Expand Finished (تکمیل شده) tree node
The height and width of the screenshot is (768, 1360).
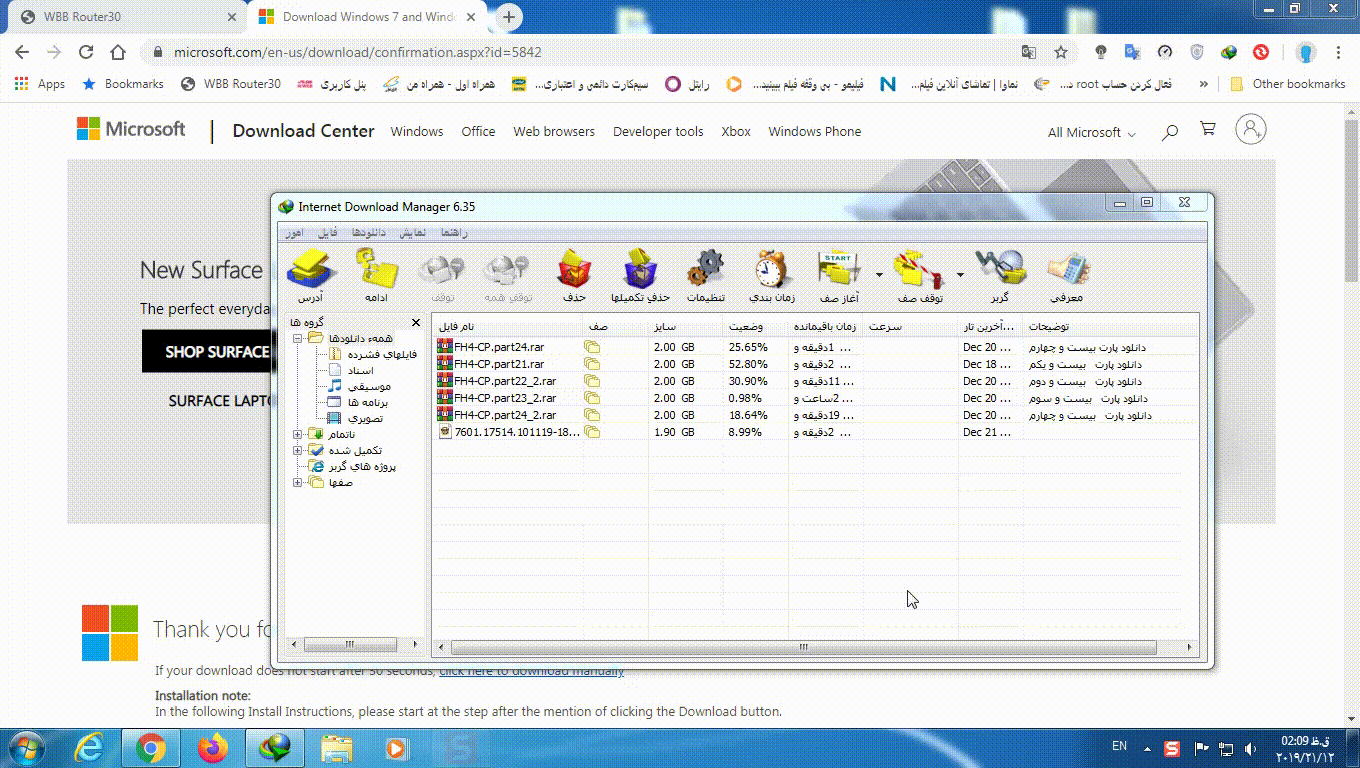coord(297,450)
